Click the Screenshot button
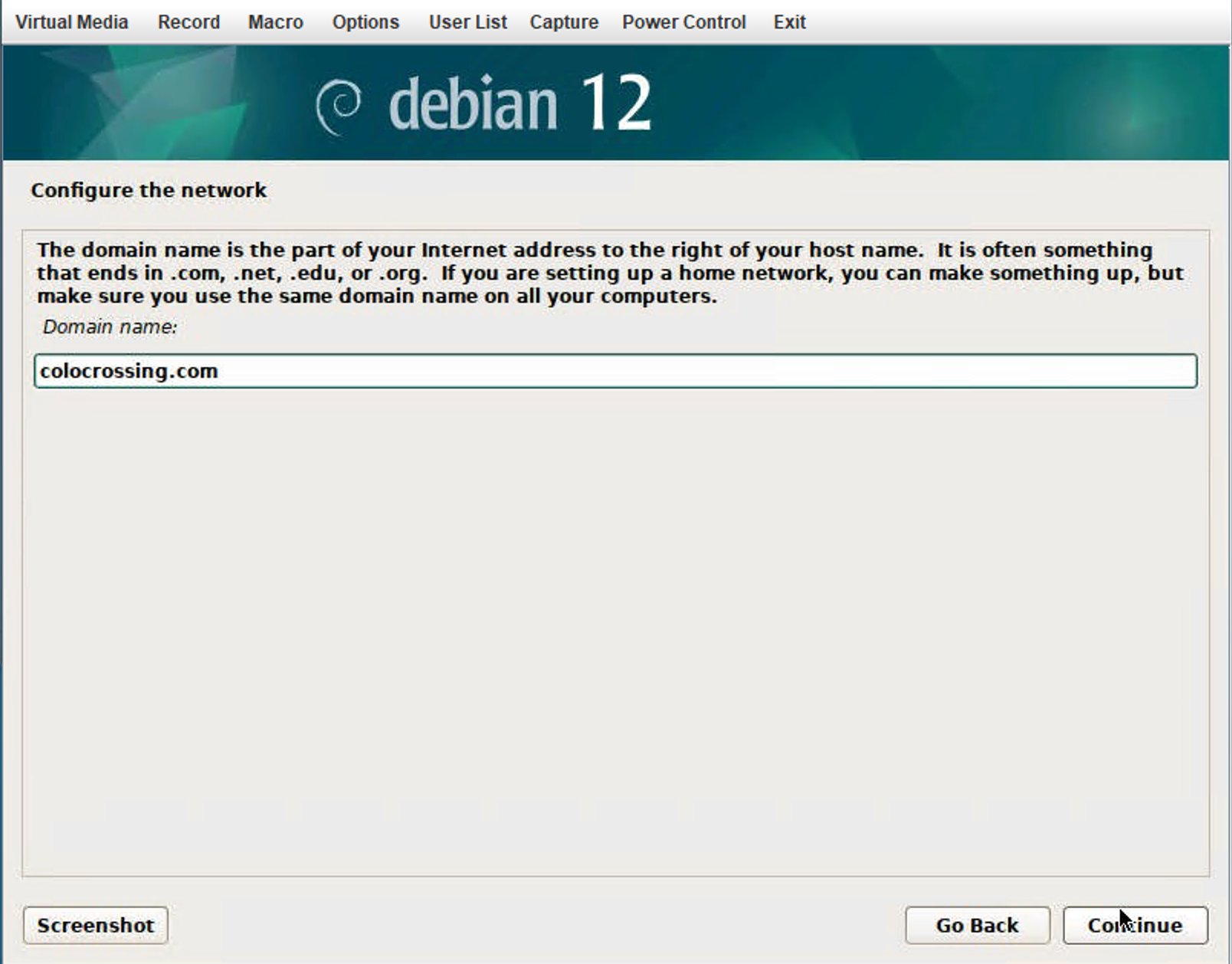The height and width of the screenshot is (964, 1232). tap(96, 925)
